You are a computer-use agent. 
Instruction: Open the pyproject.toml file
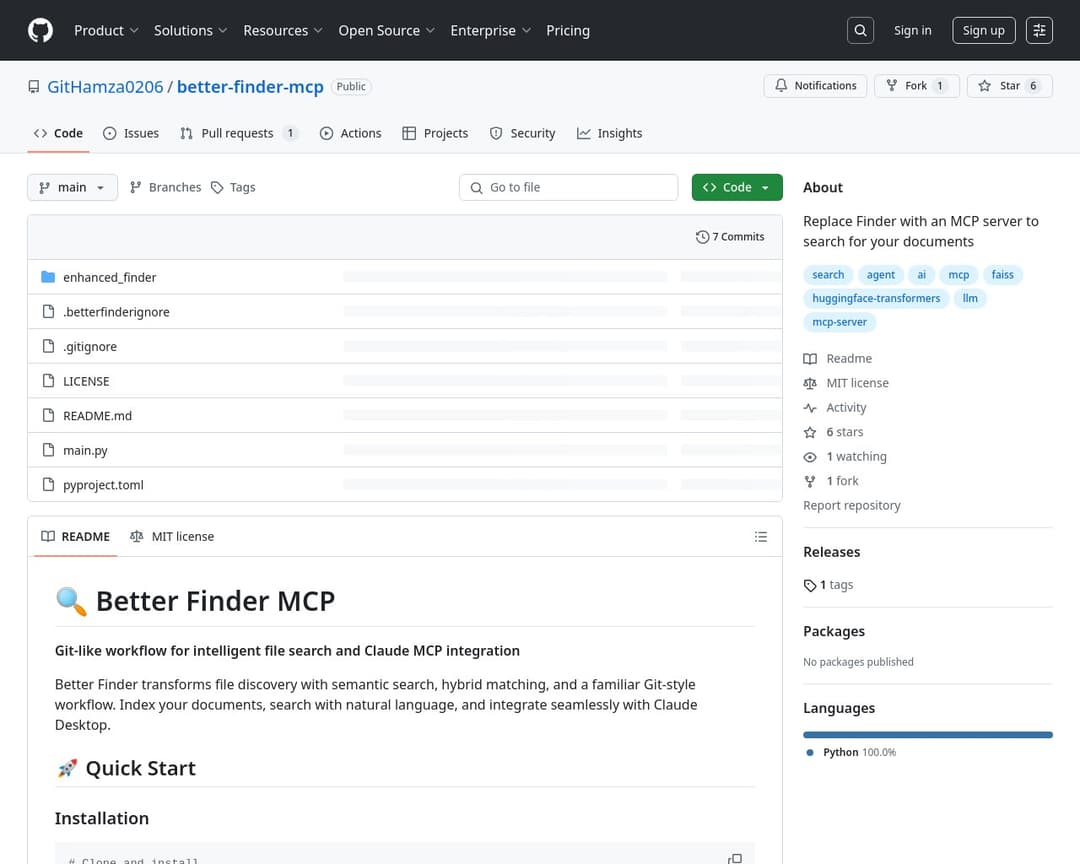tap(103, 484)
